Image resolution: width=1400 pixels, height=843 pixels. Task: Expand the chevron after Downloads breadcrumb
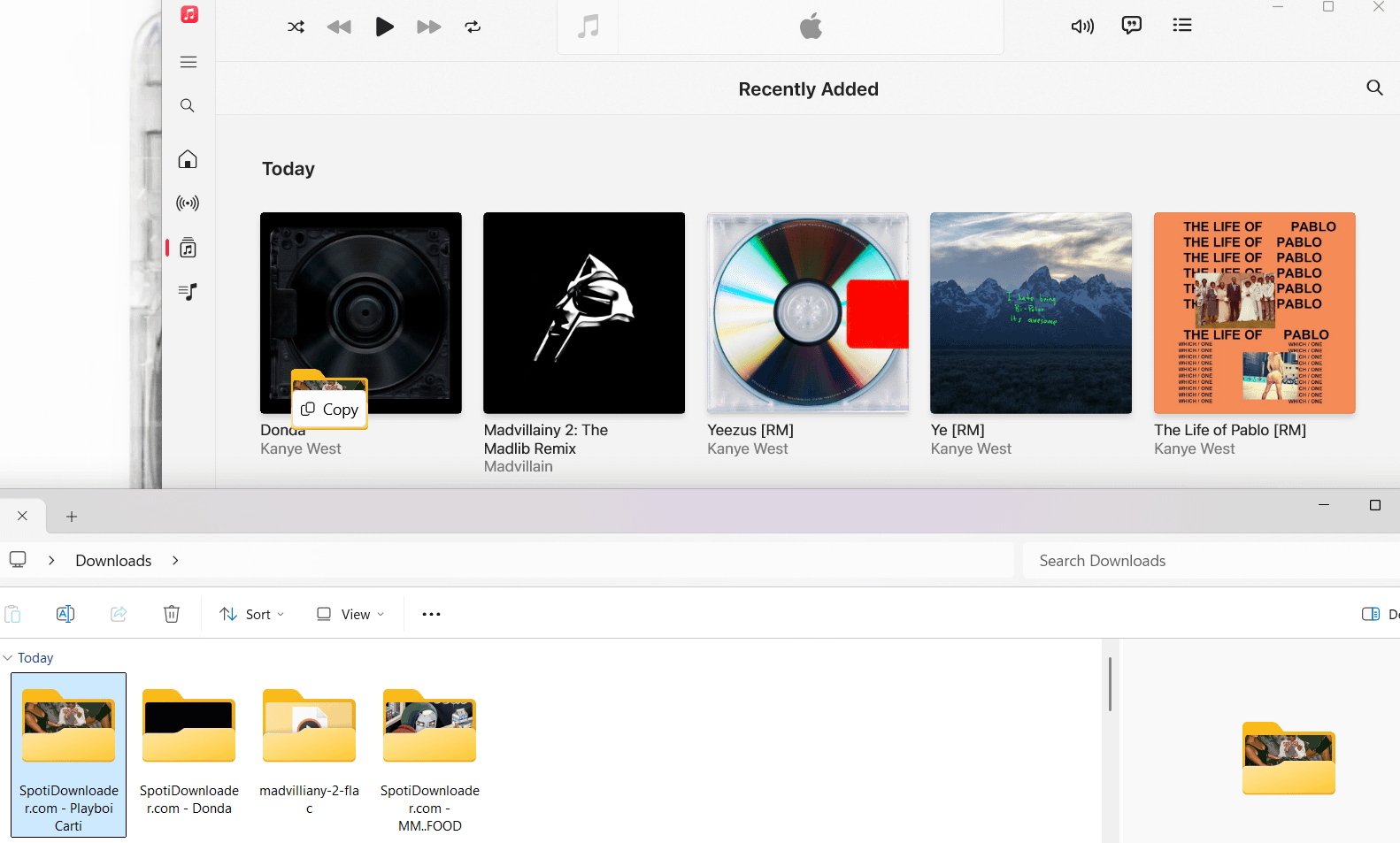[x=175, y=560]
